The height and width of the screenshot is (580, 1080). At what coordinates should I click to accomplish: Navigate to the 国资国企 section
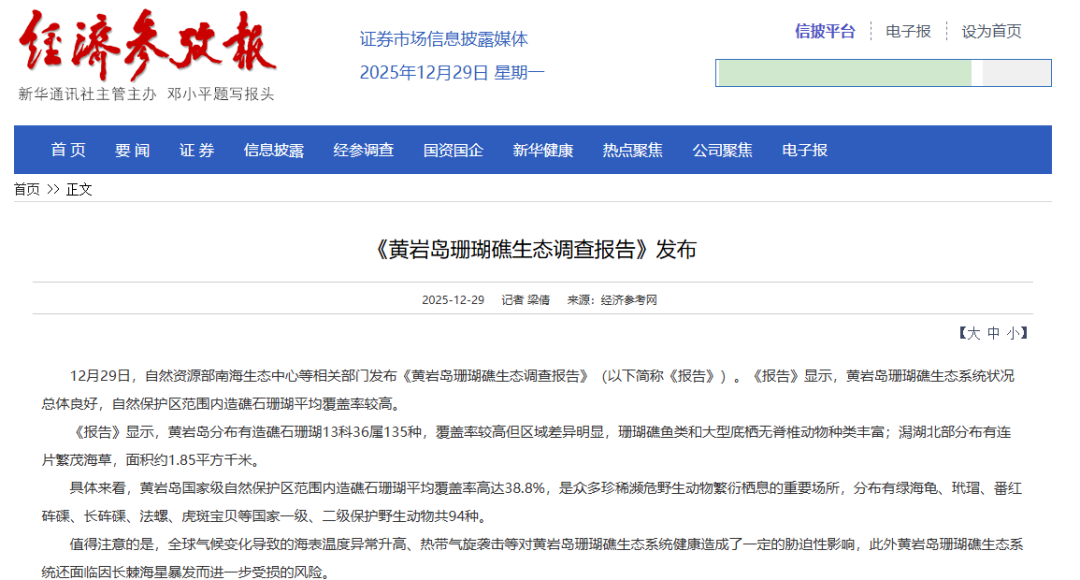point(453,150)
